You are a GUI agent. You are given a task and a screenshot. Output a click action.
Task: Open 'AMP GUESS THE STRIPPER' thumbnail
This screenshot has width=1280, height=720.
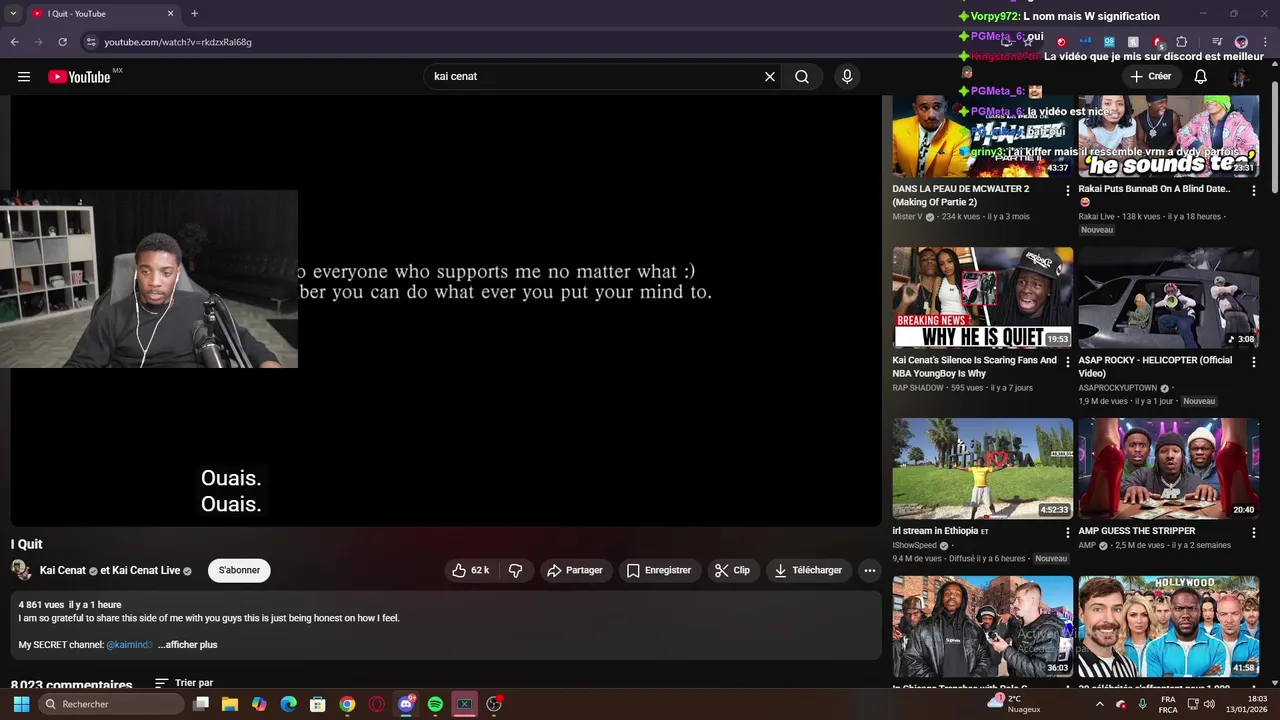click(1168, 468)
